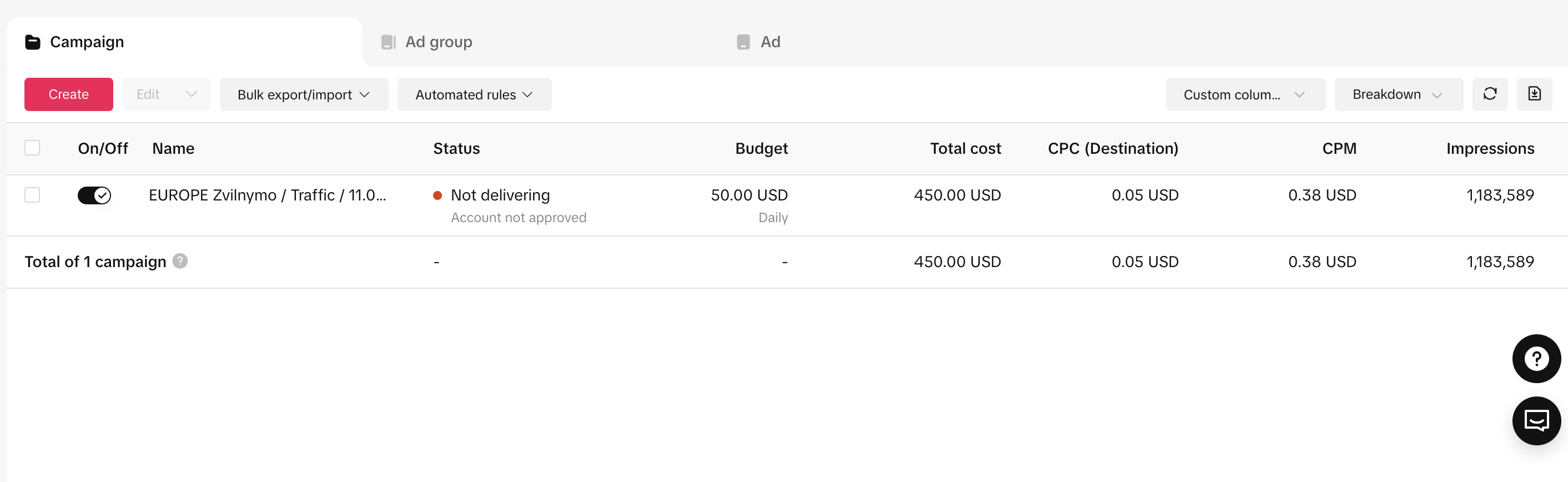Click the Ad tab icon
Image resolution: width=1568 pixels, height=482 pixels.
click(743, 42)
